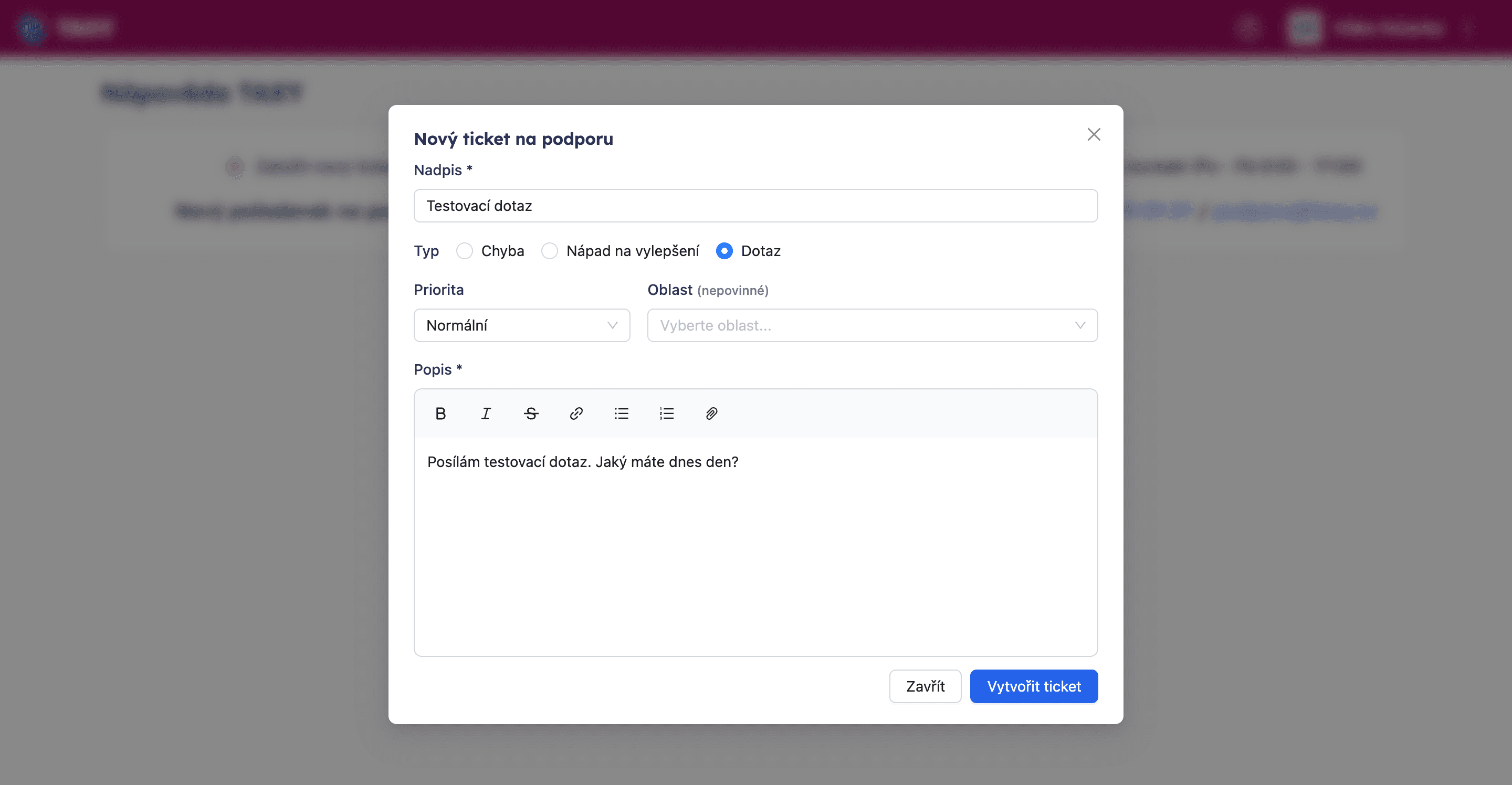
Task: Create a numbered list in editor
Action: coord(666,413)
